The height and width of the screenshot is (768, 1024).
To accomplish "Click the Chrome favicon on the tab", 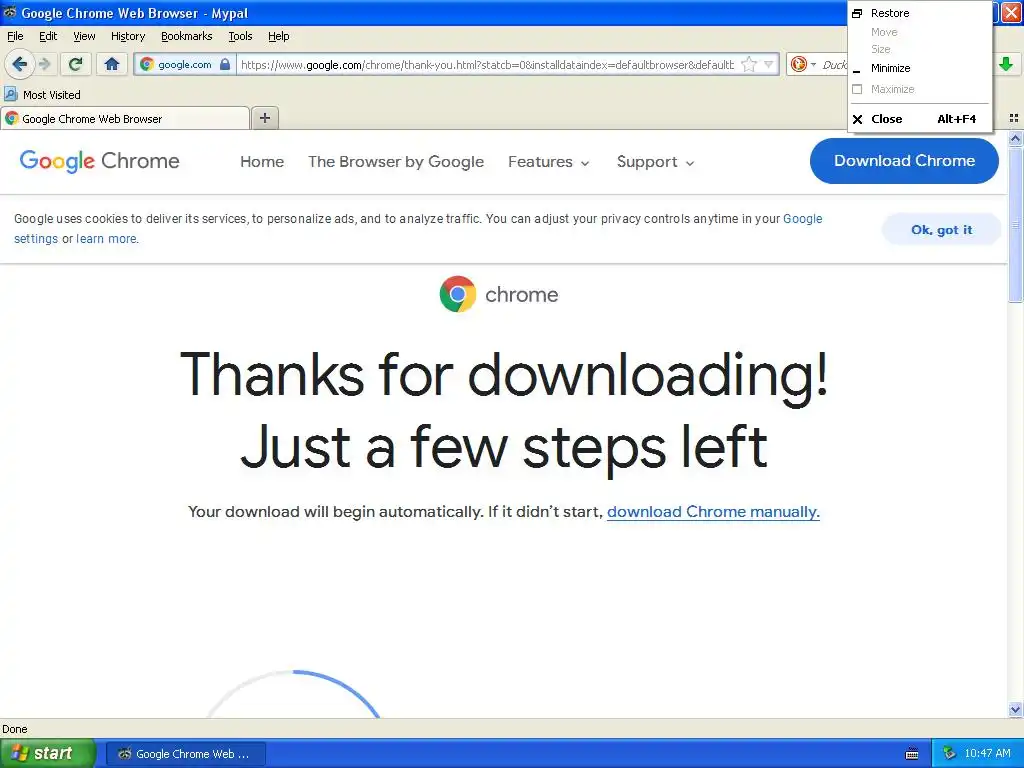I will tap(12, 118).
